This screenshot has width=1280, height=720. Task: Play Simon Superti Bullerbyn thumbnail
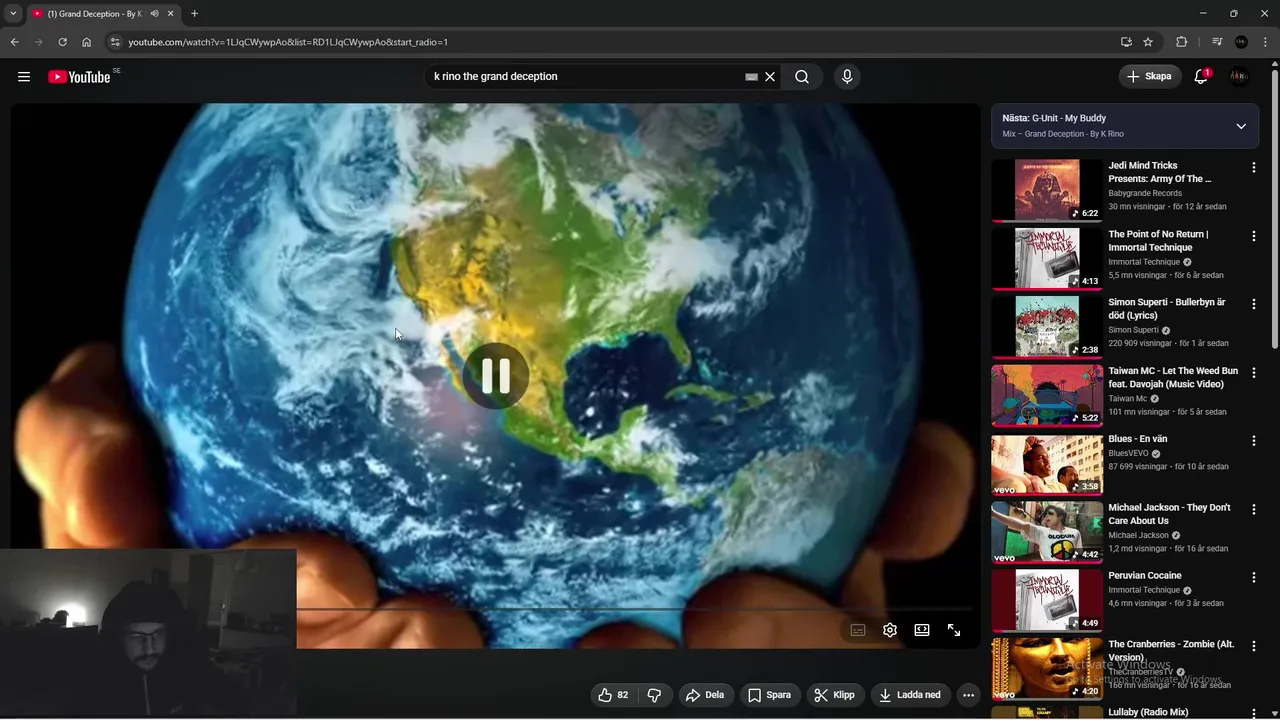click(x=1047, y=326)
